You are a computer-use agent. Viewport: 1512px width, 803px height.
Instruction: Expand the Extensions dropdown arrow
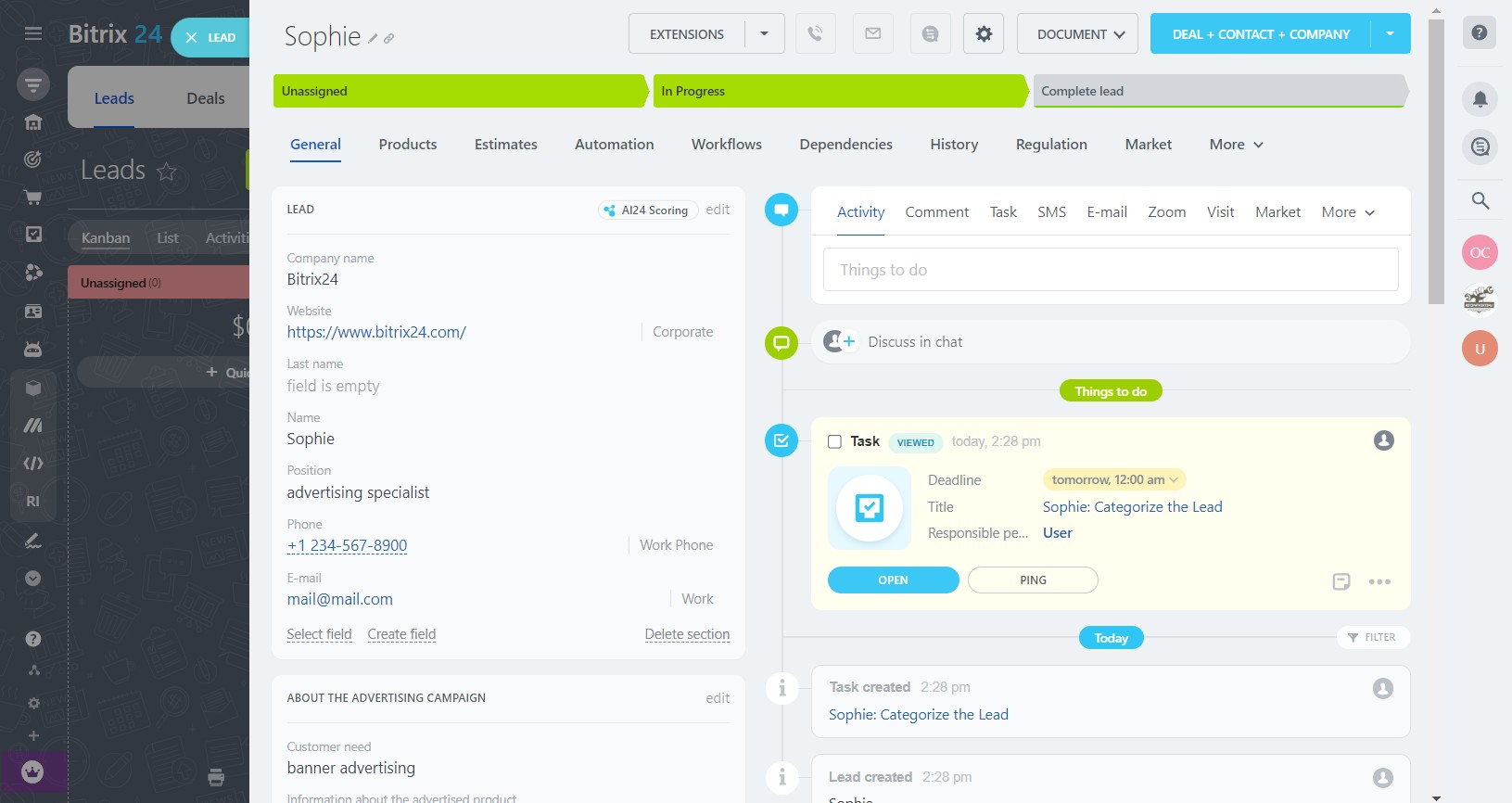pos(764,34)
